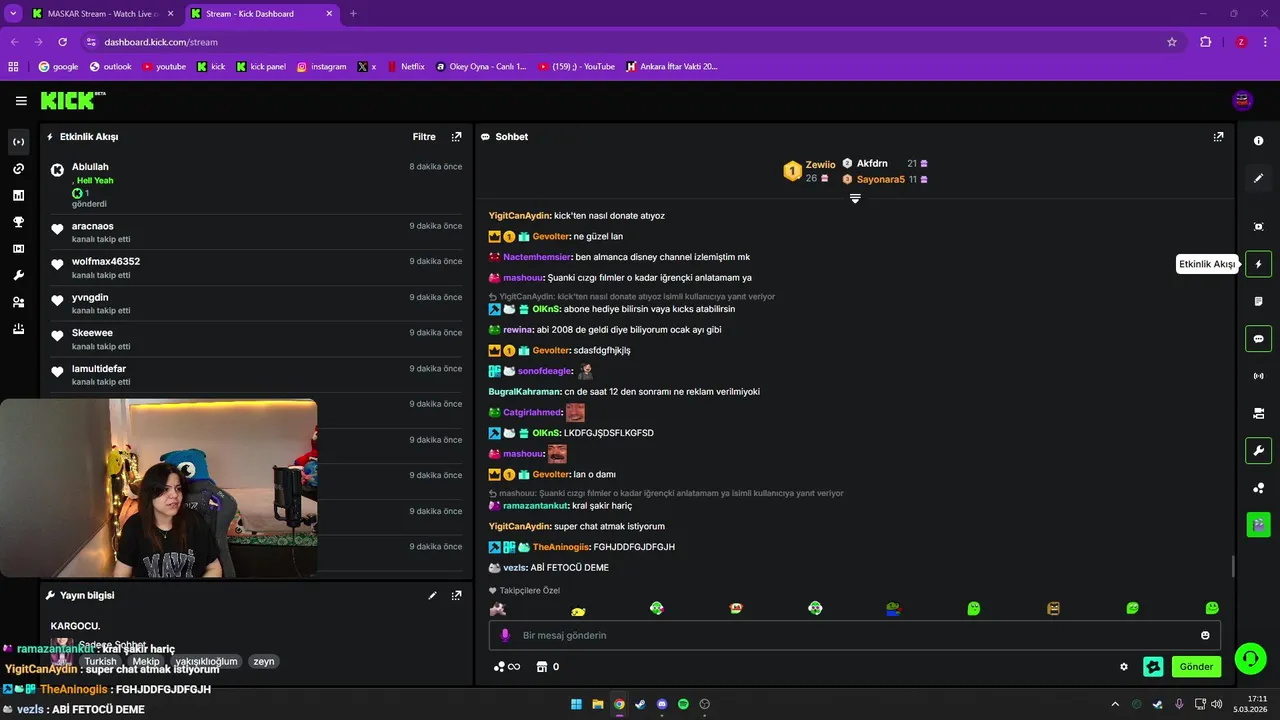Screen dimensions: 1280x720
Task: Click the message input Bir mesaj gönderin
Action: point(854,635)
